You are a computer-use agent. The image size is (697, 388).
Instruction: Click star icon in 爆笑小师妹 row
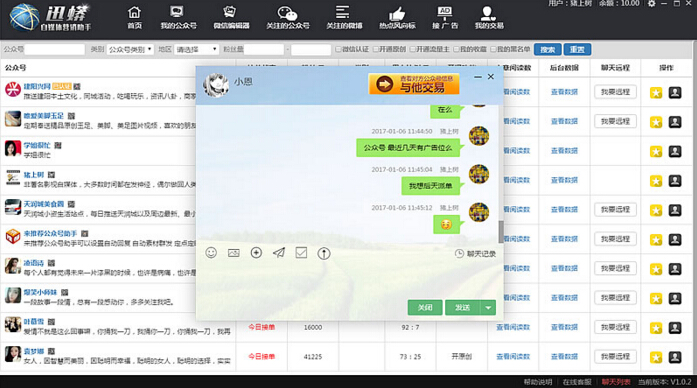click(x=656, y=298)
